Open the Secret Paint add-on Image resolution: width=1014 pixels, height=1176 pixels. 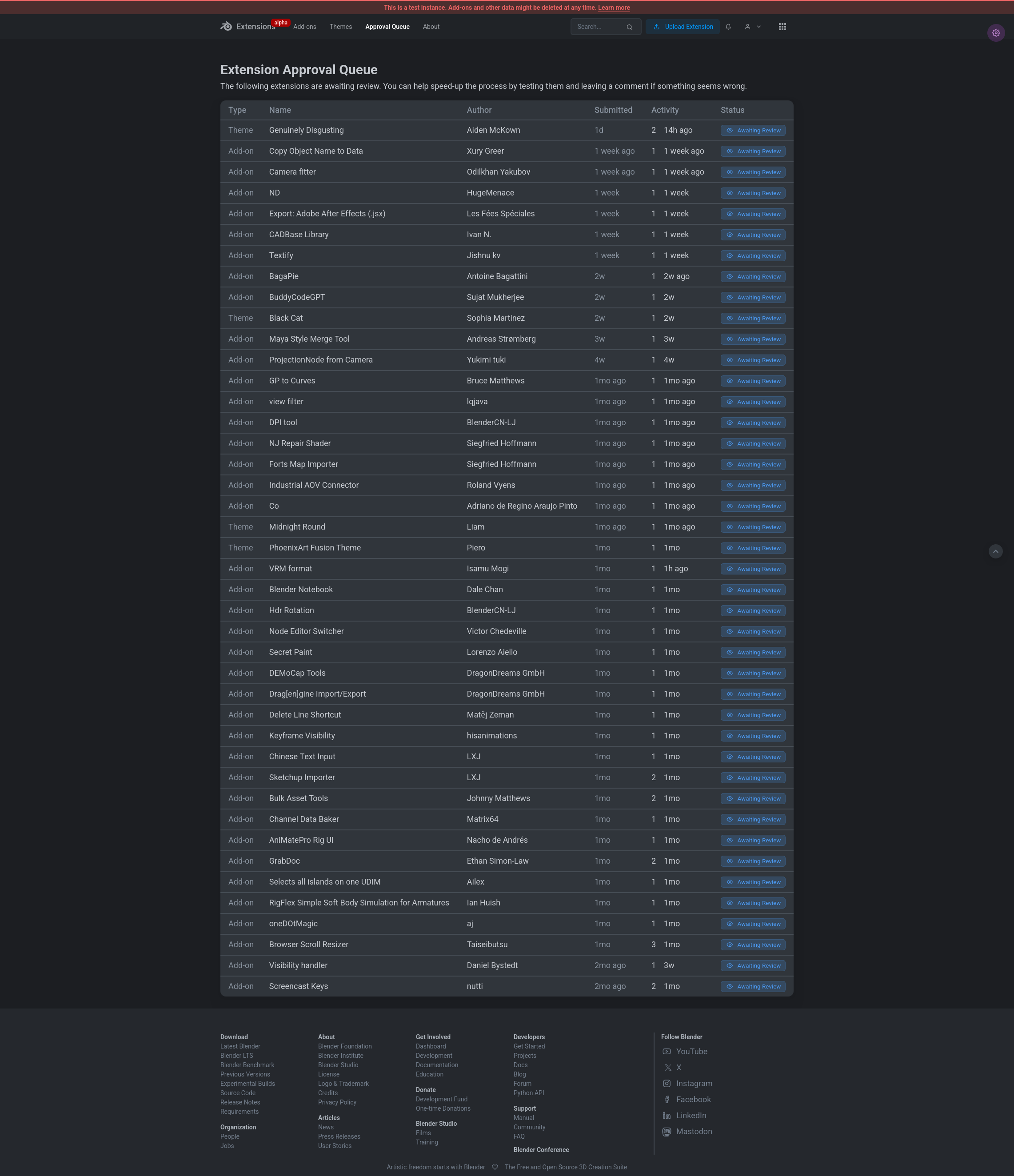pos(290,652)
